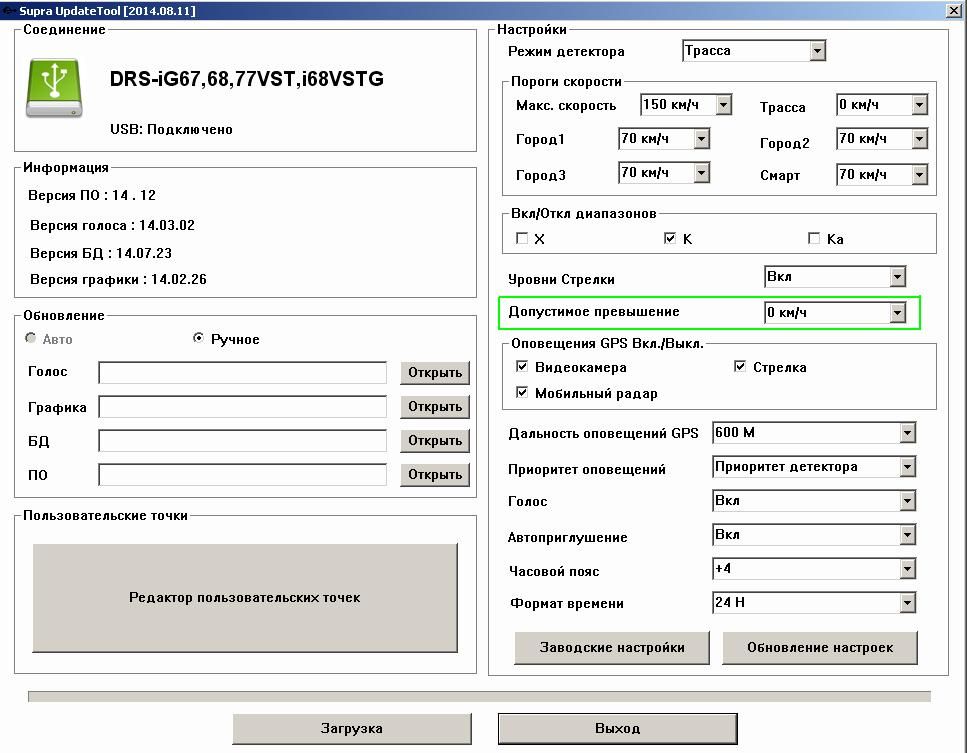The height and width of the screenshot is (753, 967).
Task: Enable the X band checkbox
Action: tap(522, 239)
